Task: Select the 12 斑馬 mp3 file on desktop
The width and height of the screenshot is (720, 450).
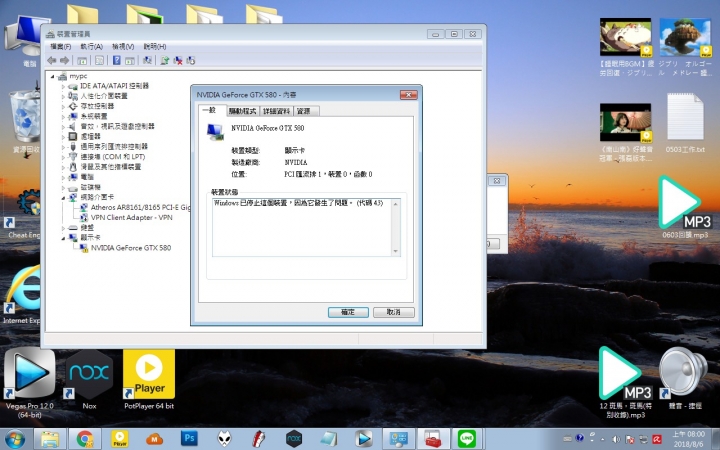Action: [x=625, y=382]
